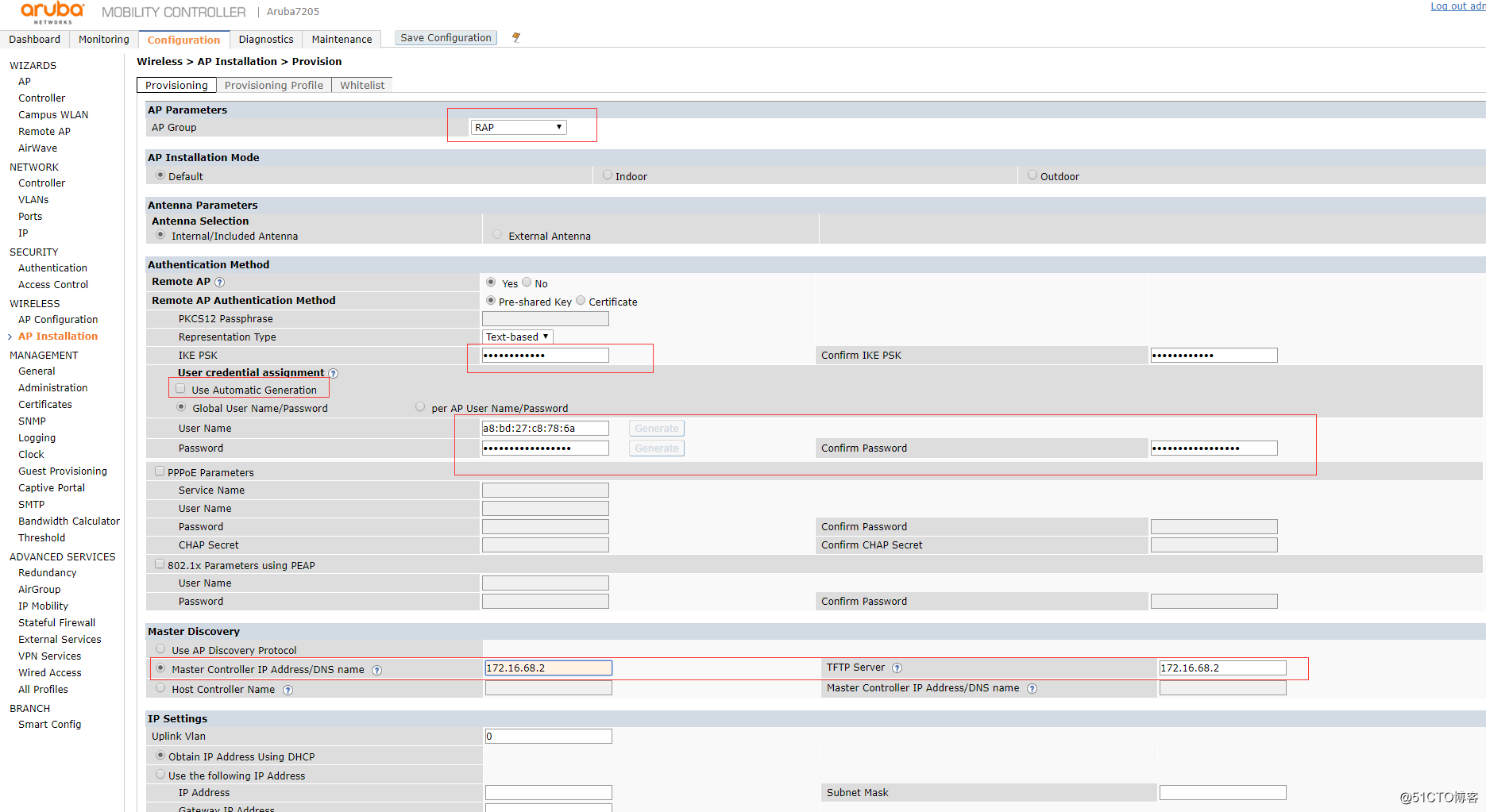The width and height of the screenshot is (1486, 812).
Task: Click the Save Configuration button
Action: pyautogui.click(x=446, y=37)
